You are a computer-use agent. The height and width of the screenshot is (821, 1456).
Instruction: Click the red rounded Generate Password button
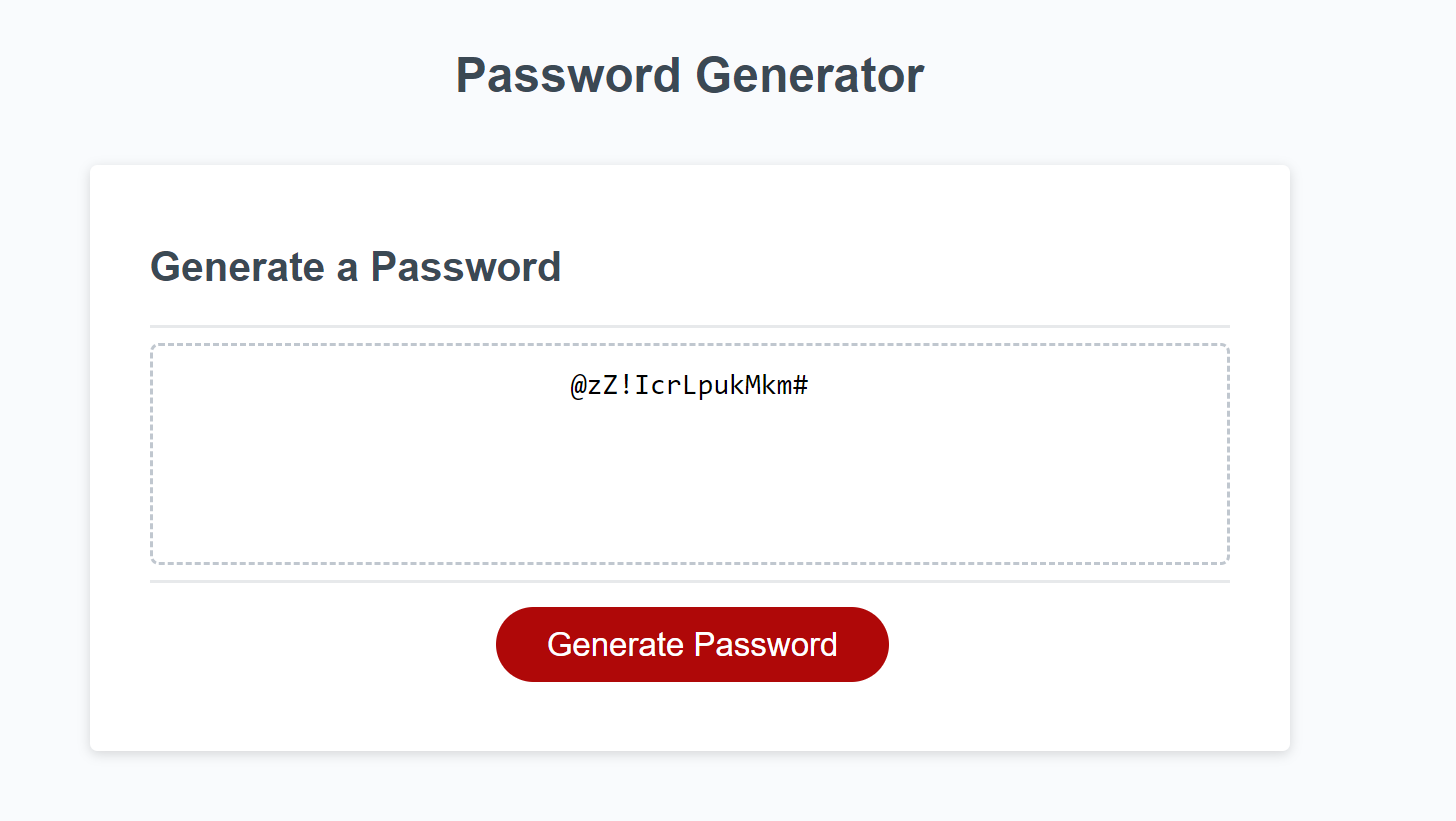click(x=692, y=644)
